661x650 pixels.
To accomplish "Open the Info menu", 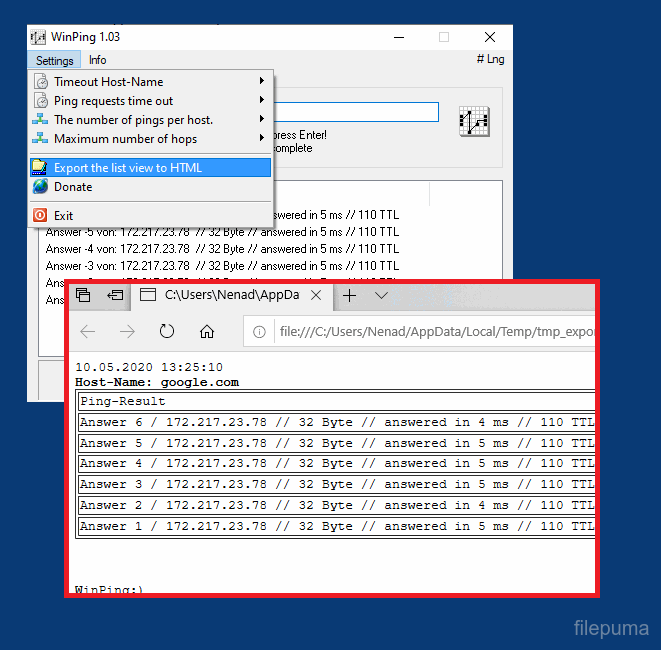I will [x=97, y=60].
